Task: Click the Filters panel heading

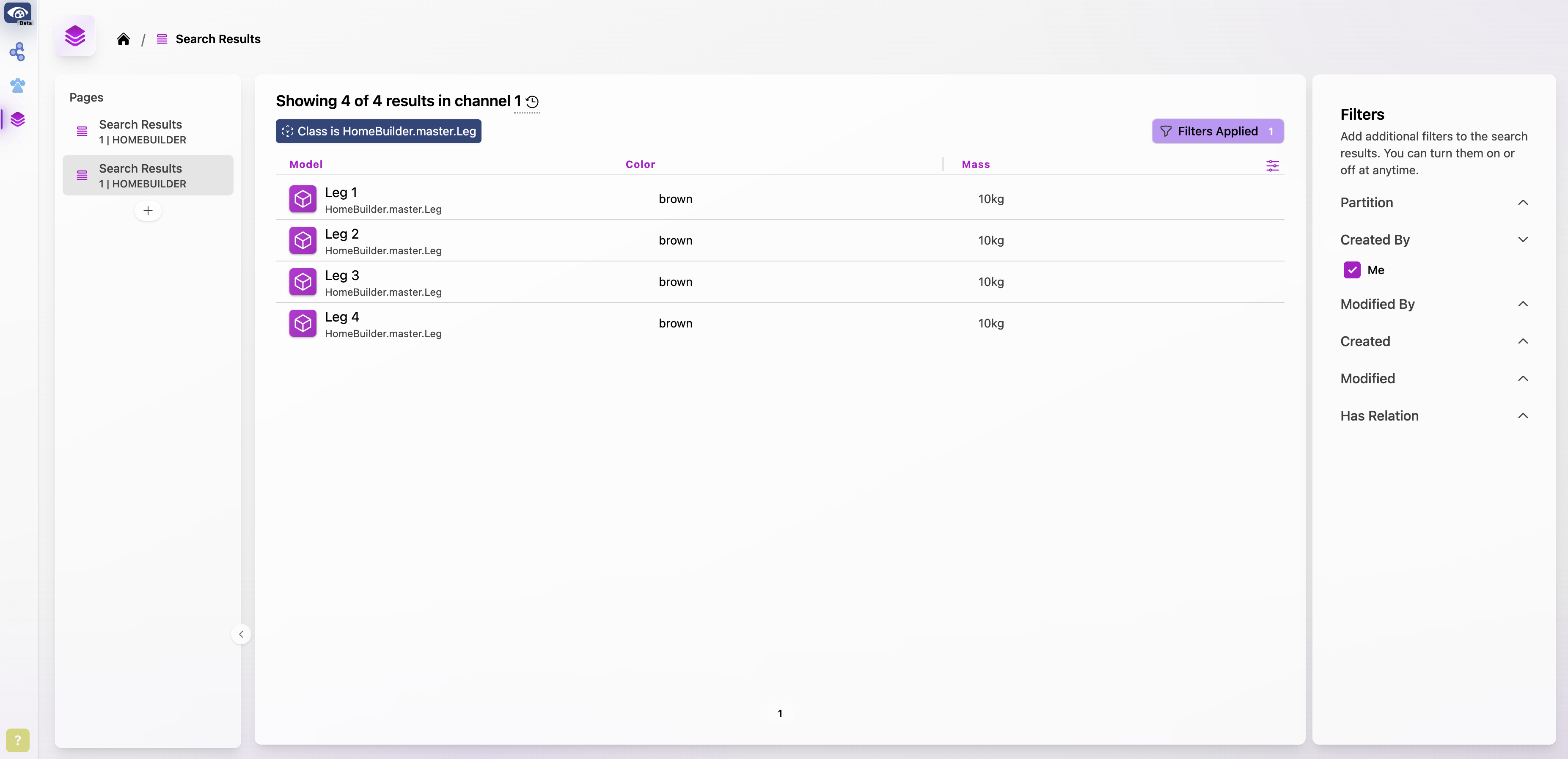Action: tap(1362, 114)
